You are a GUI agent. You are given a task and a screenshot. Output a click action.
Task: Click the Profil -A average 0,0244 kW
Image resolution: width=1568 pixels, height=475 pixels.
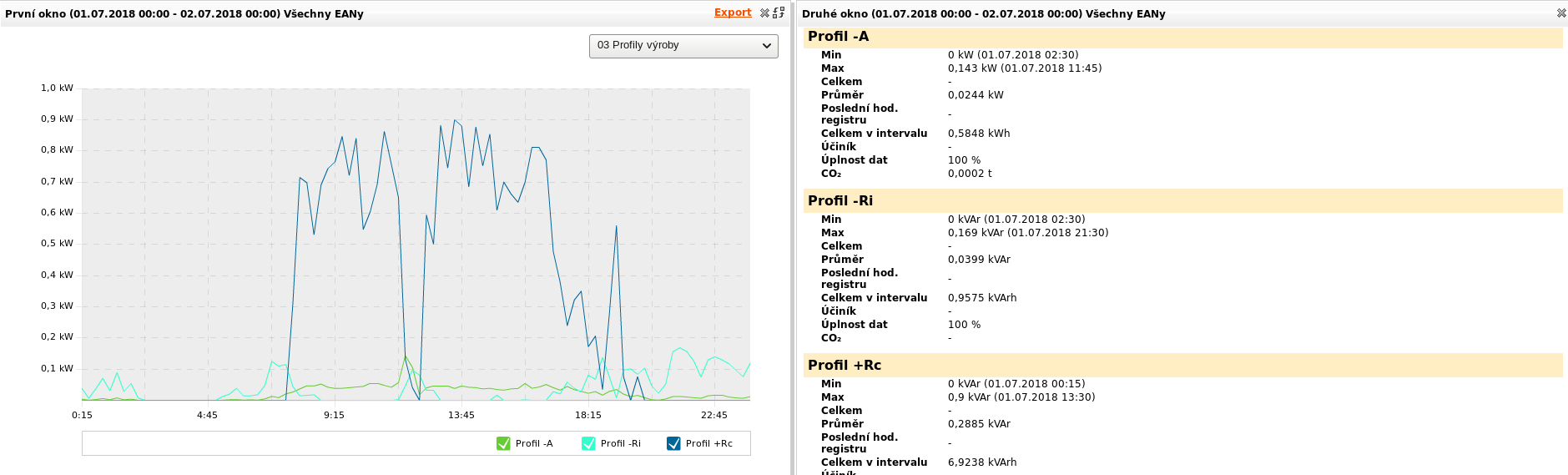click(976, 95)
